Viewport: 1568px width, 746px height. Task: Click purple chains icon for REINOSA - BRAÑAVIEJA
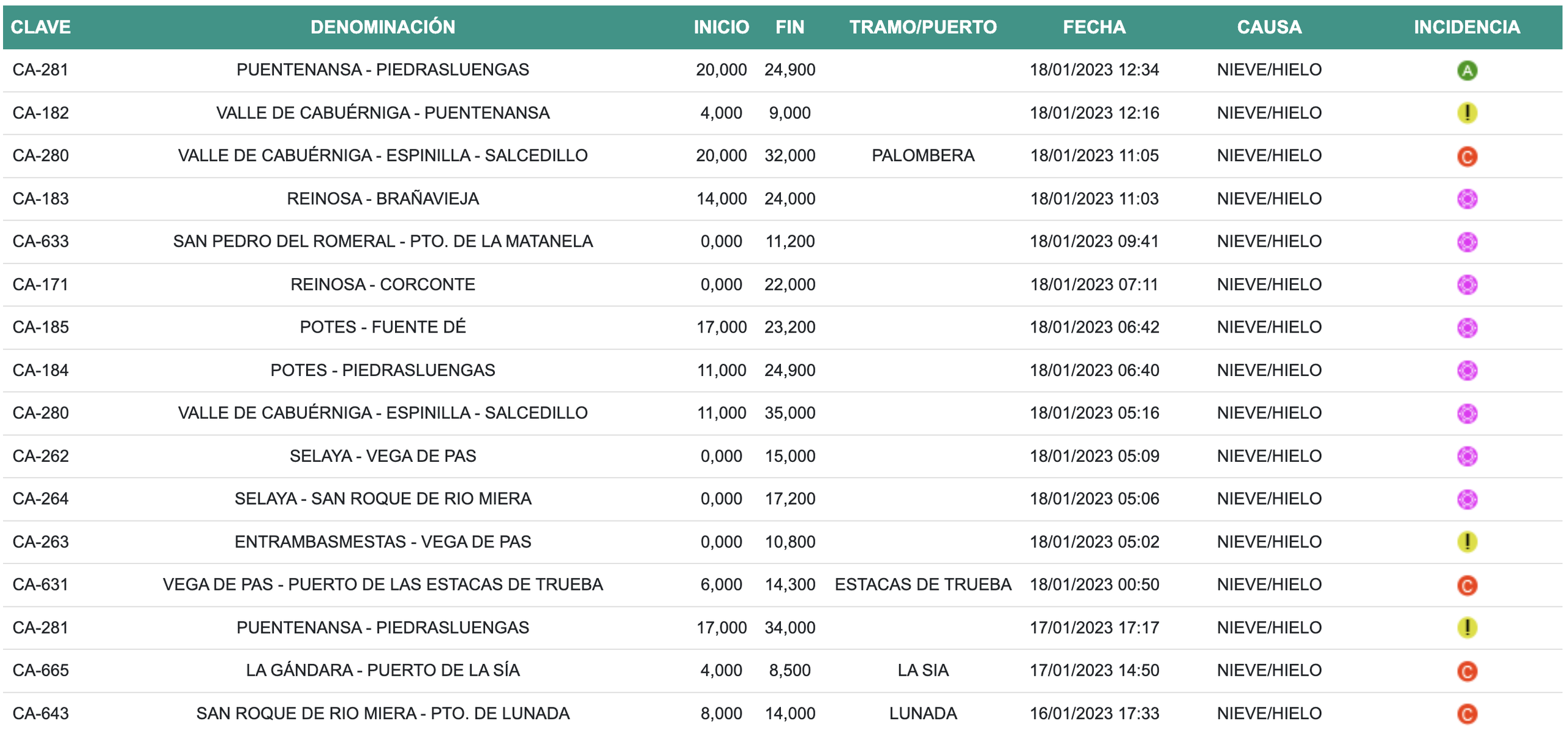click(1466, 199)
